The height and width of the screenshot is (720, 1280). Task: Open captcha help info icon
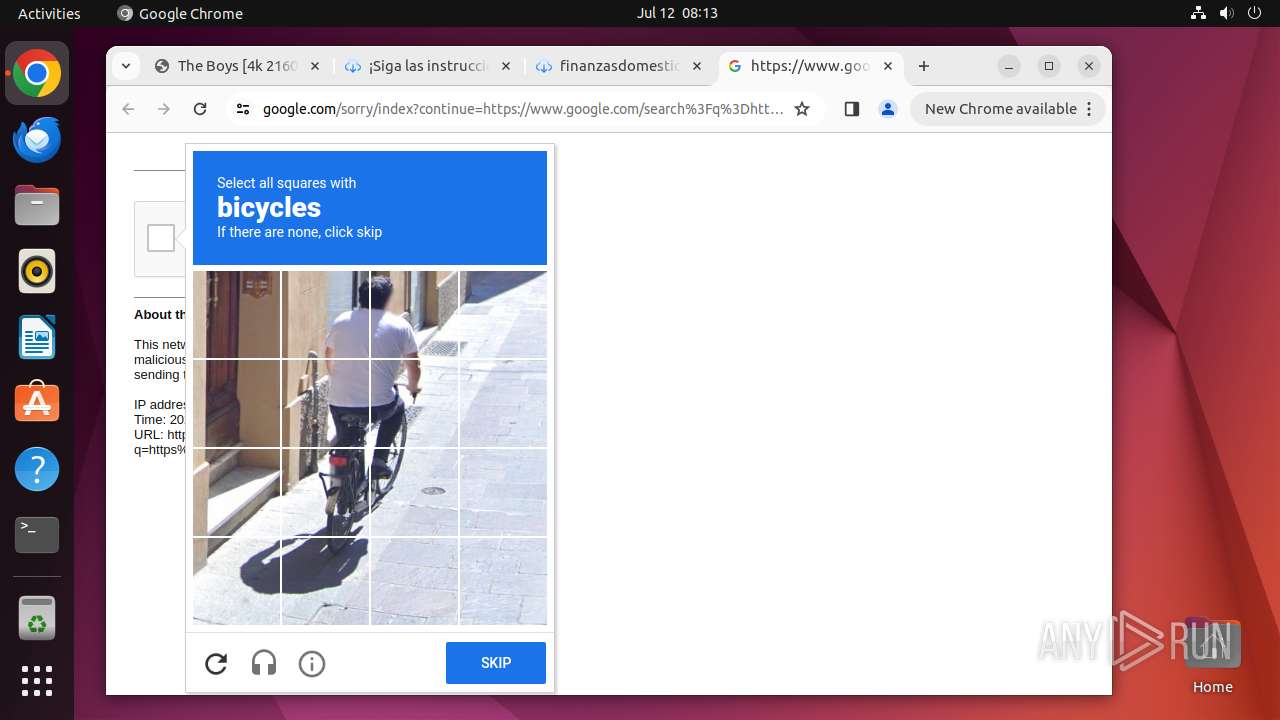pos(312,663)
